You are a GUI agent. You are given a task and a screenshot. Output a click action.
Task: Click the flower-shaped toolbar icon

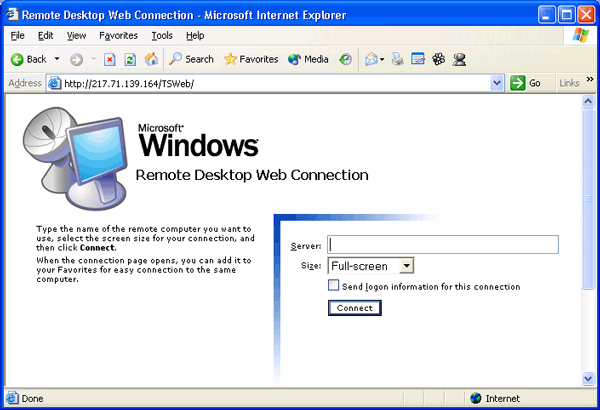click(x=439, y=59)
